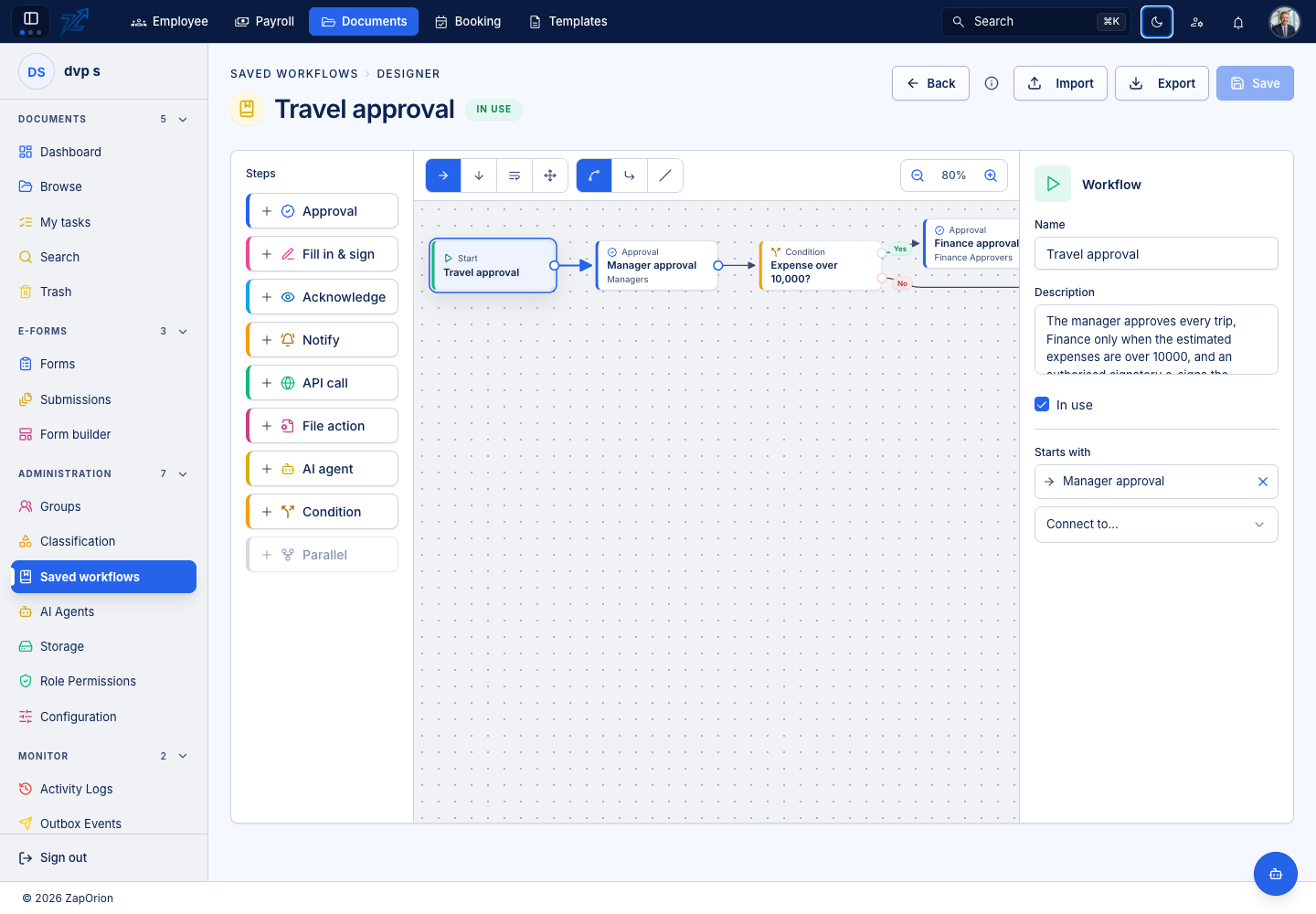Zoom in the workflow canvas
This screenshot has width=1316, height=914.
point(991,175)
